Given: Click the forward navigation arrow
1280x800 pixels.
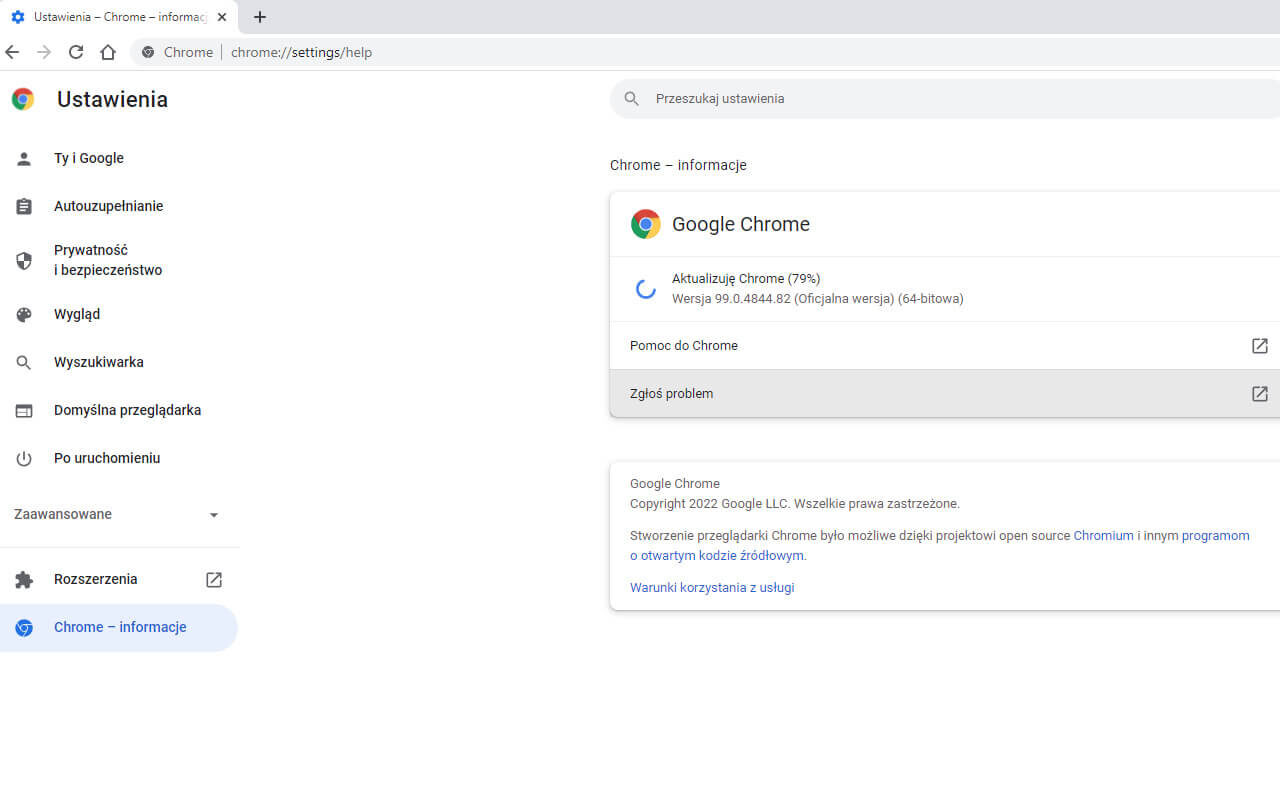Looking at the screenshot, I should [44, 52].
